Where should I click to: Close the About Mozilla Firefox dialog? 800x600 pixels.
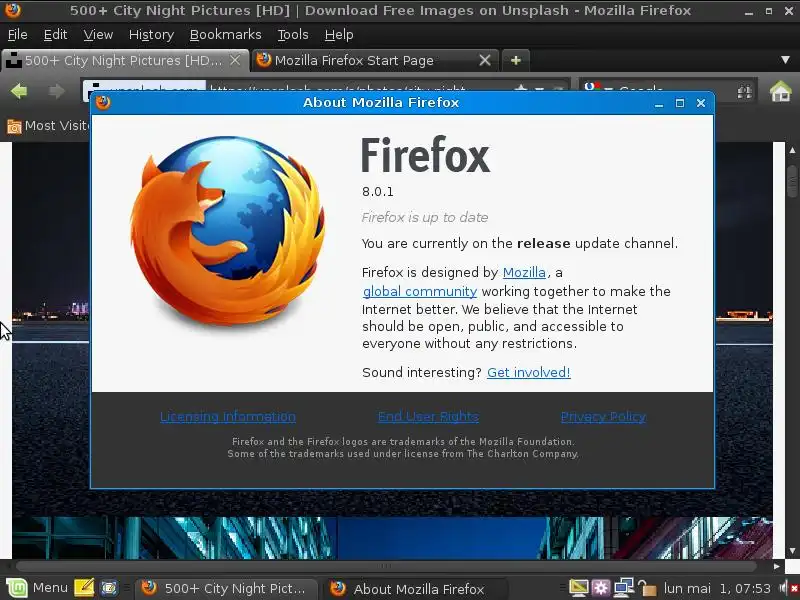[701, 103]
